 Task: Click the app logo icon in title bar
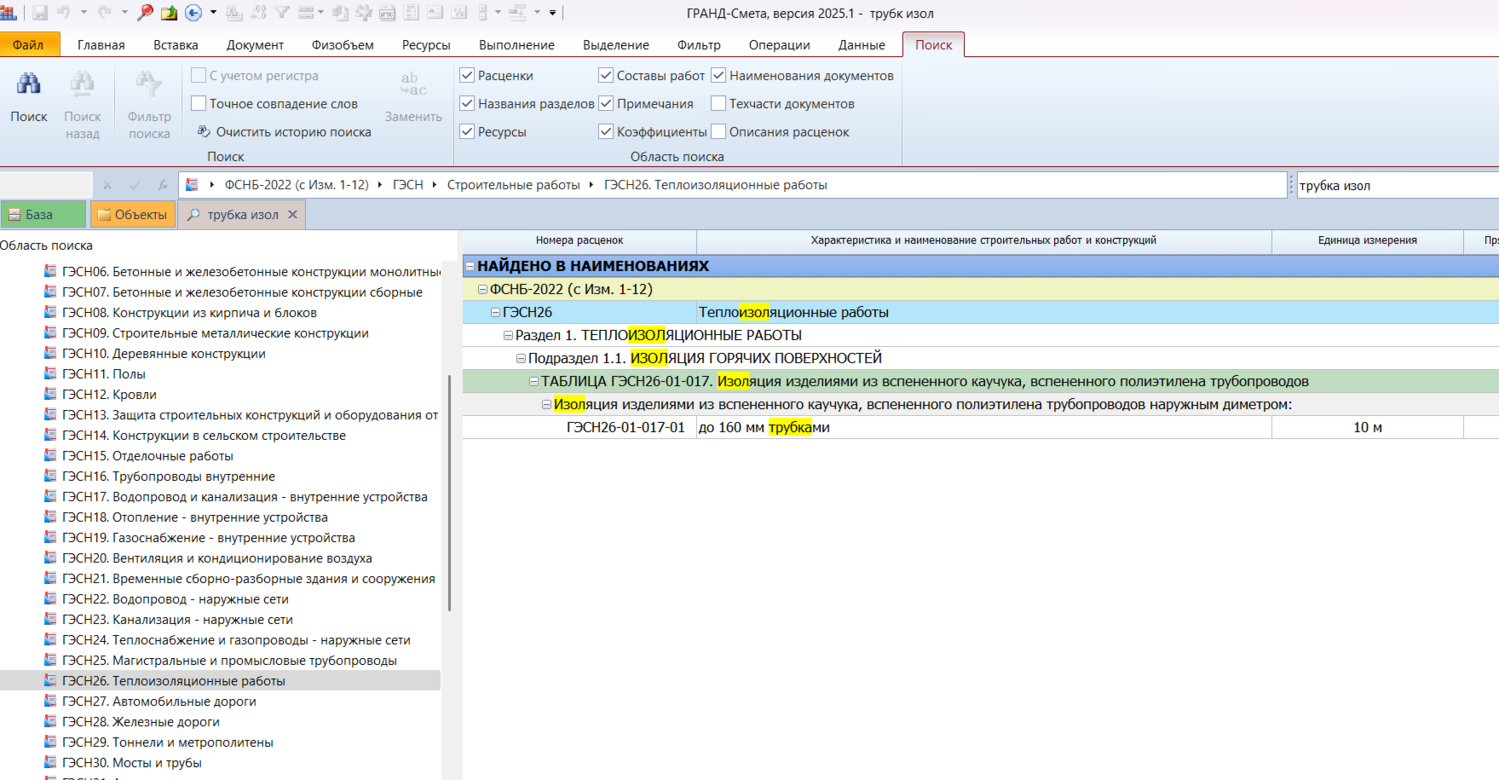click(x=9, y=13)
